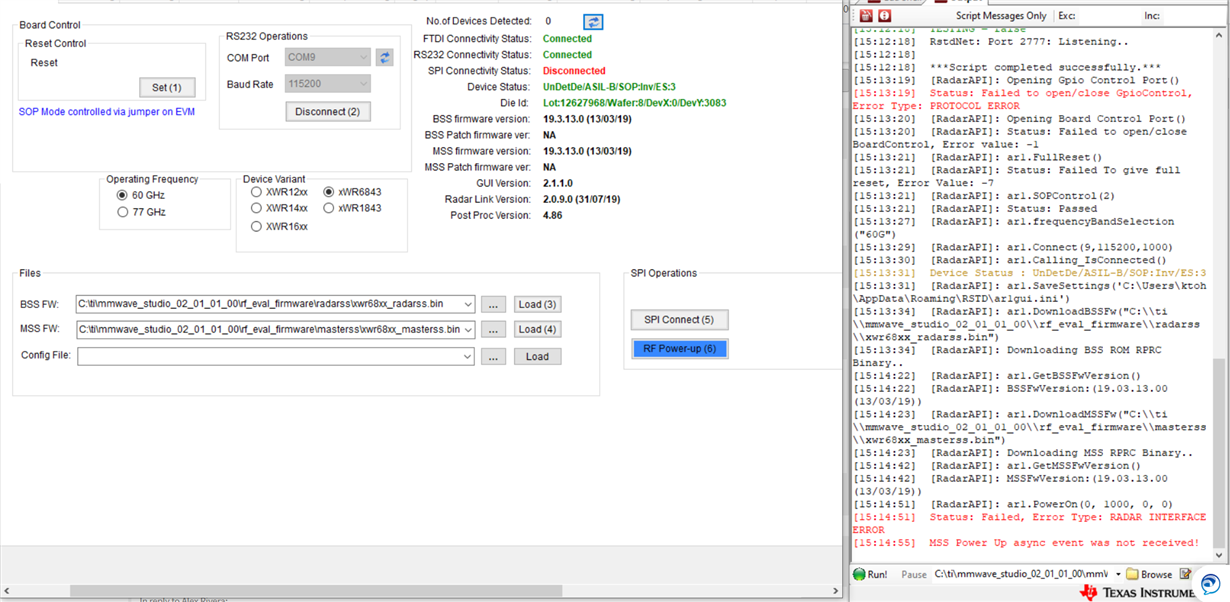The height and width of the screenshot is (602, 1230).
Task: Refresh the number of devices detected
Action: (594, 20)
